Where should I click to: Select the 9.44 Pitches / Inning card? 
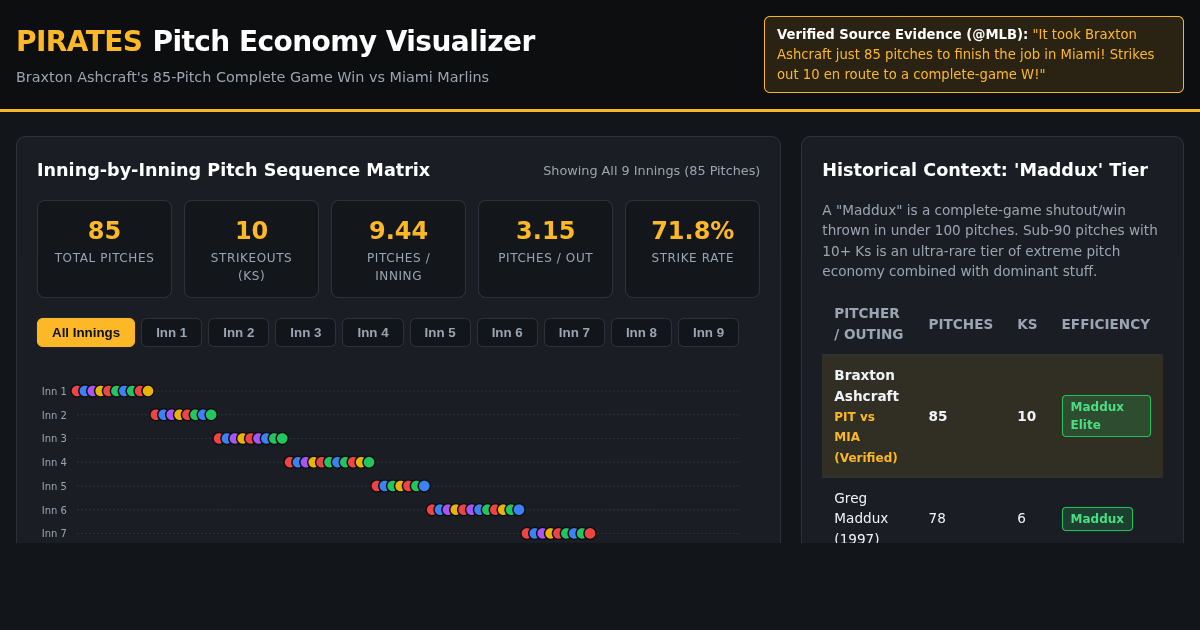tap(398, 249)
